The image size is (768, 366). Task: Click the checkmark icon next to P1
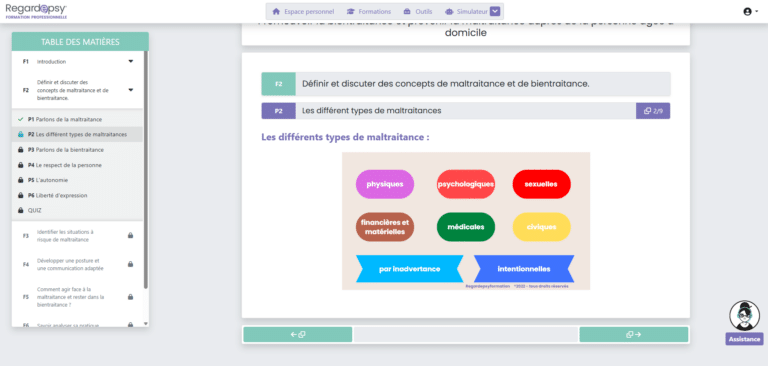(20, 119)
